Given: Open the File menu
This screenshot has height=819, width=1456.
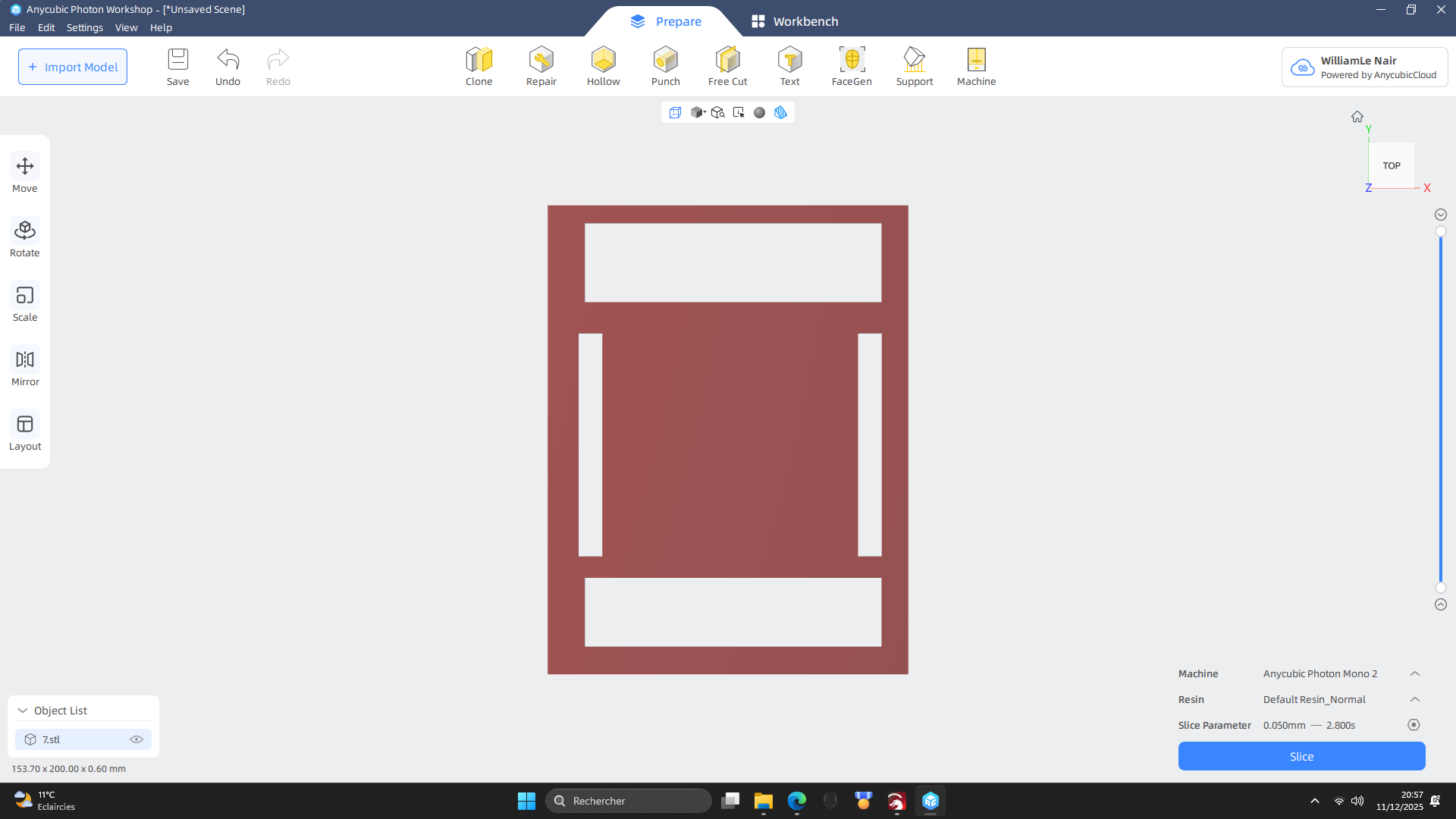Looking at the screenshot, I should pyautogui.click(x=17, y=27).
